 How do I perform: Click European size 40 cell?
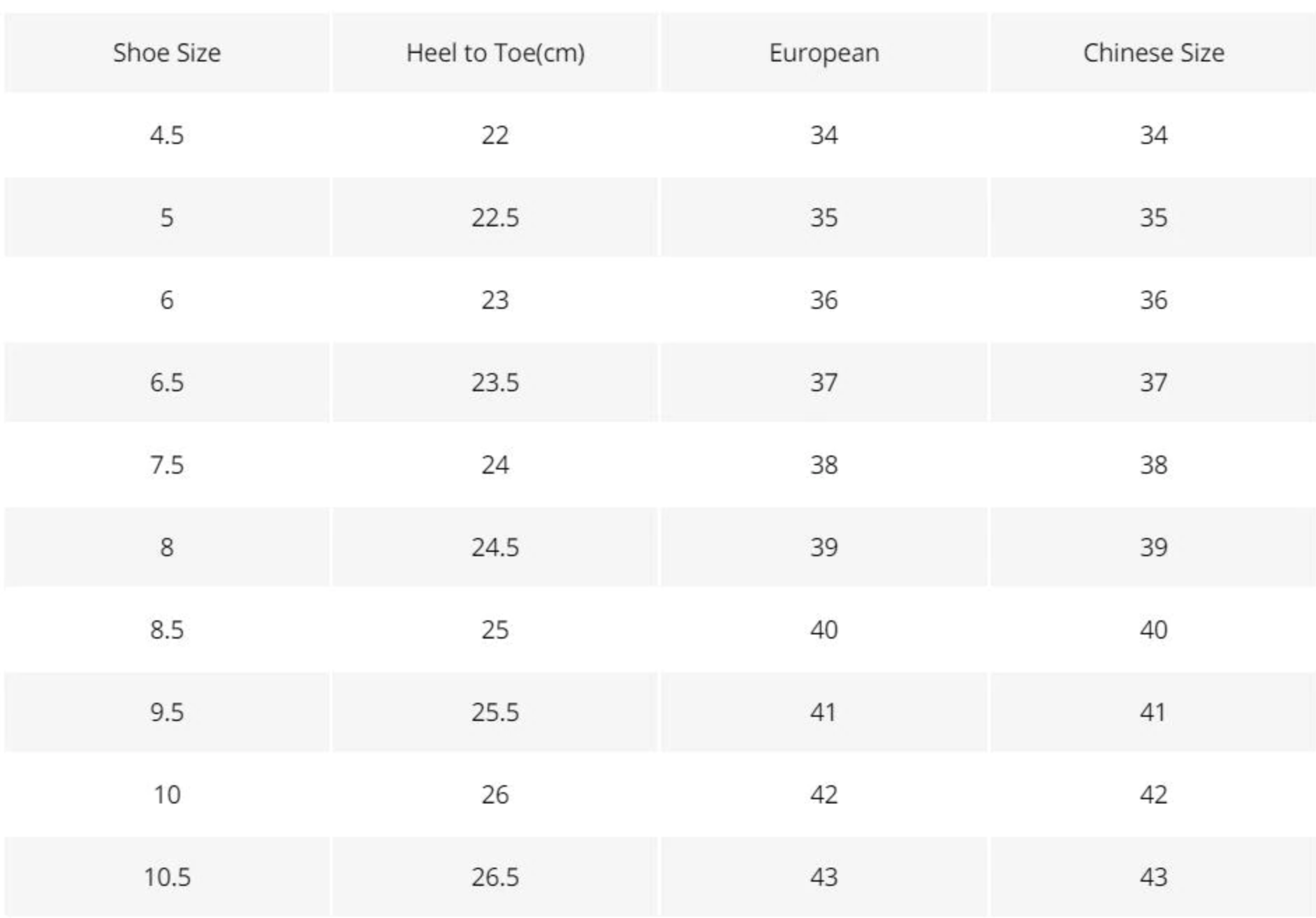(x=824, y=629)
